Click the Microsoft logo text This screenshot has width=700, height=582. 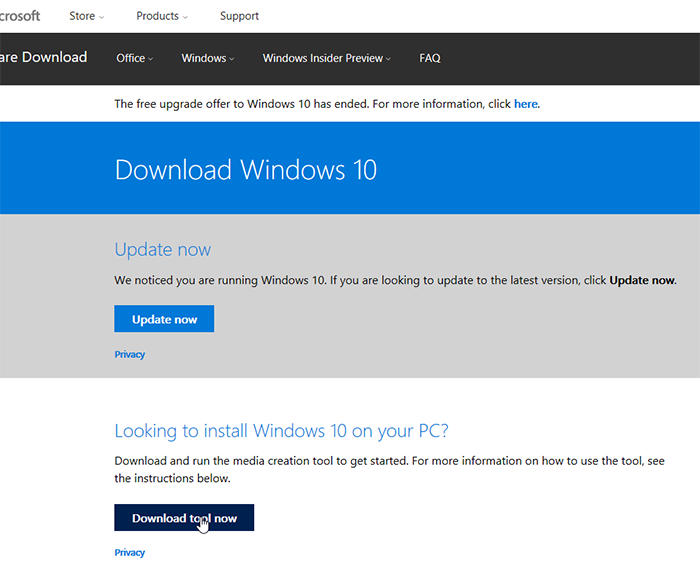[x=20, y=16]
